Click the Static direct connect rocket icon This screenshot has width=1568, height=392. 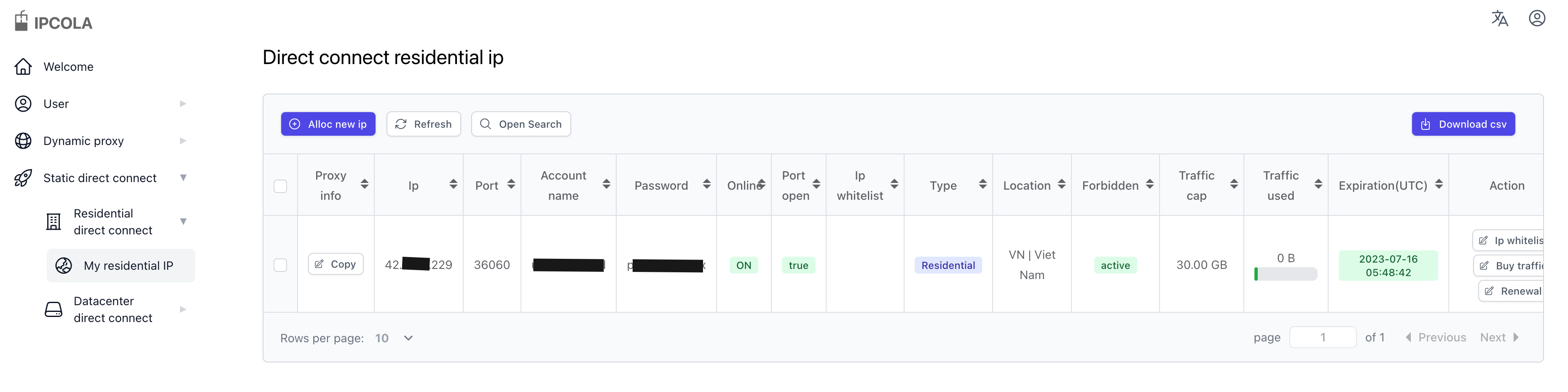(x=23, y=178)
